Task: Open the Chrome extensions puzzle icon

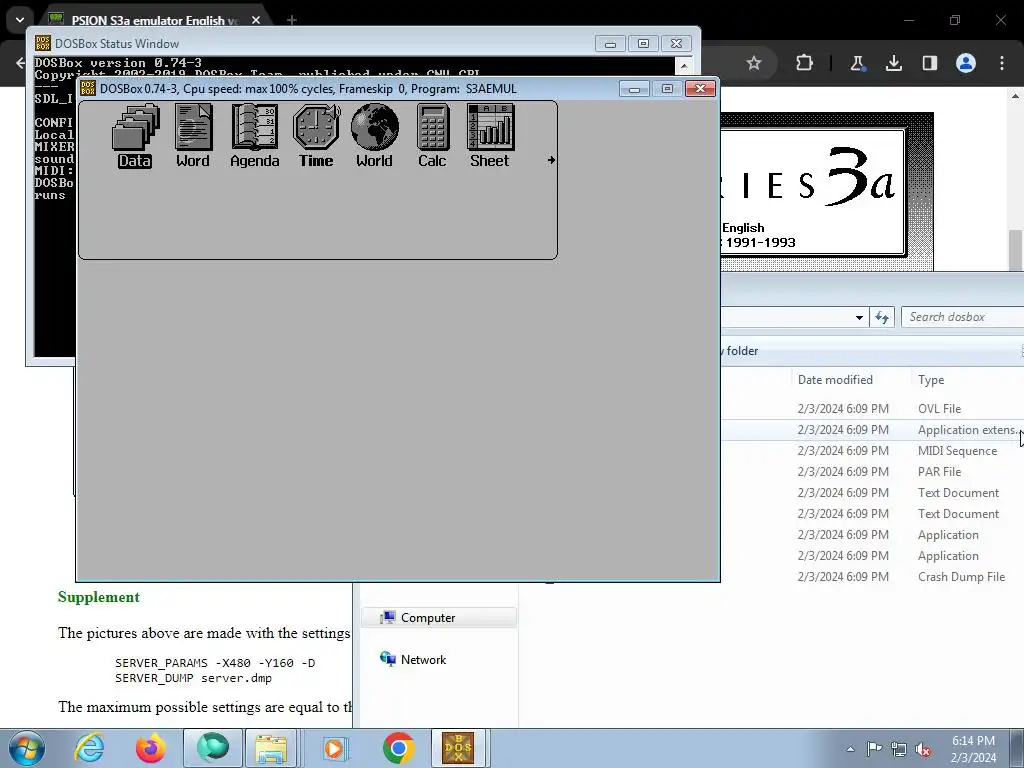Action: pos(805,63)
